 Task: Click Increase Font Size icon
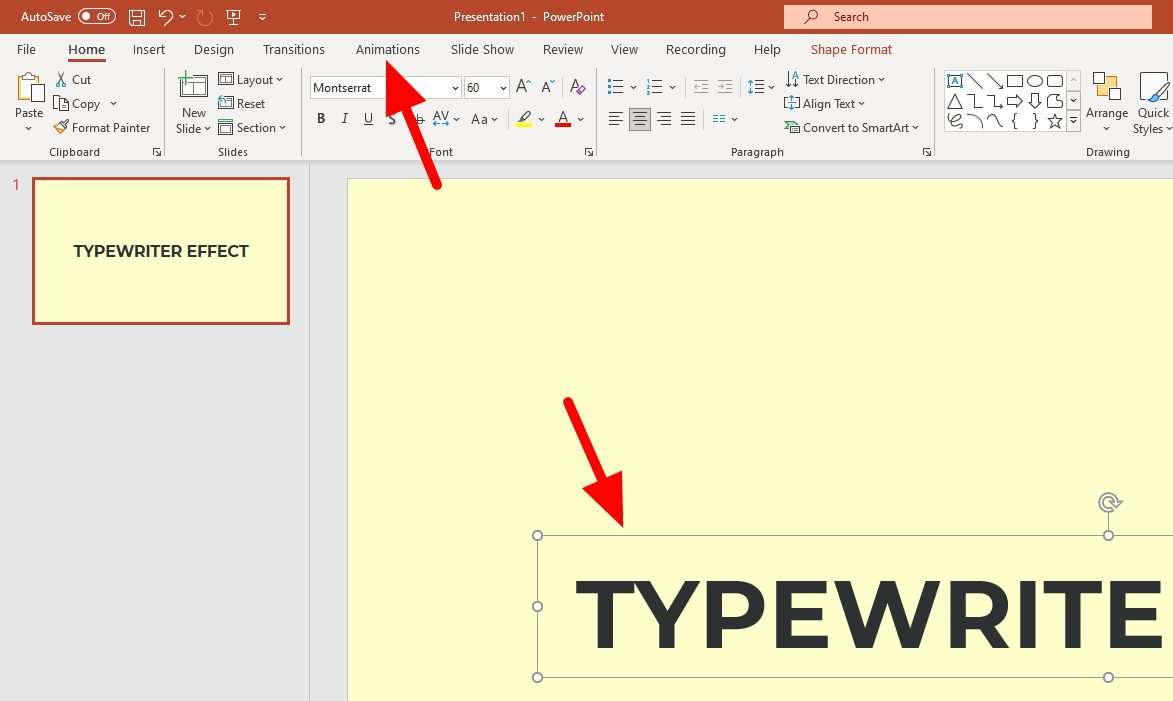point(523,87)
